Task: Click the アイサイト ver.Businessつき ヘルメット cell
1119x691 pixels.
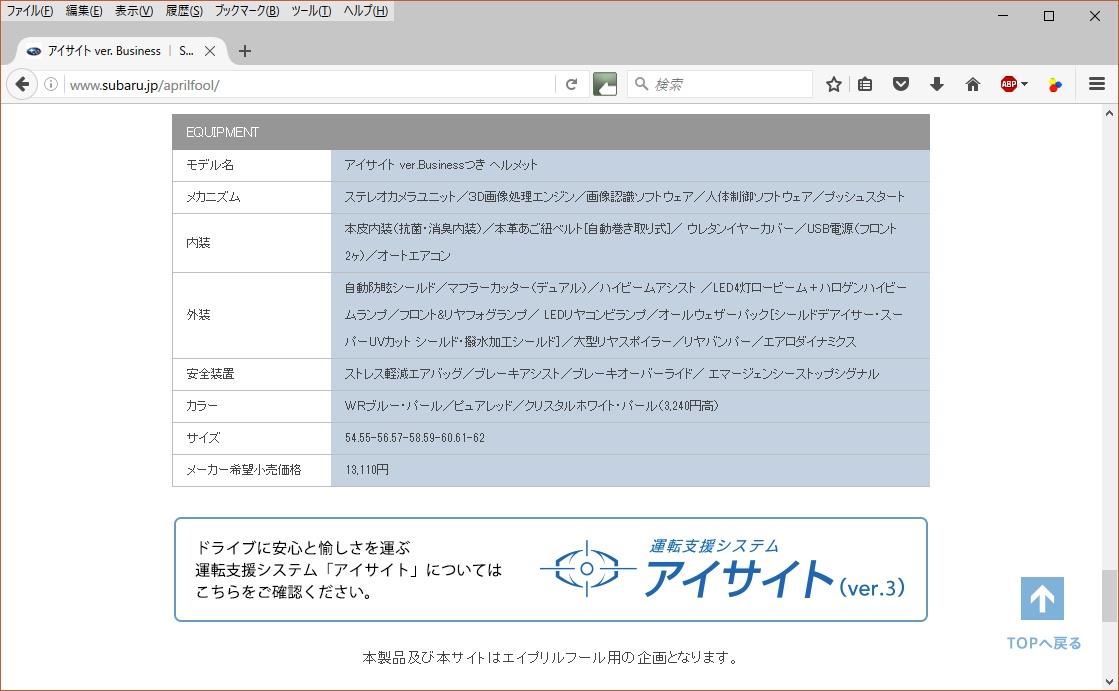Action: click(630, 165)
